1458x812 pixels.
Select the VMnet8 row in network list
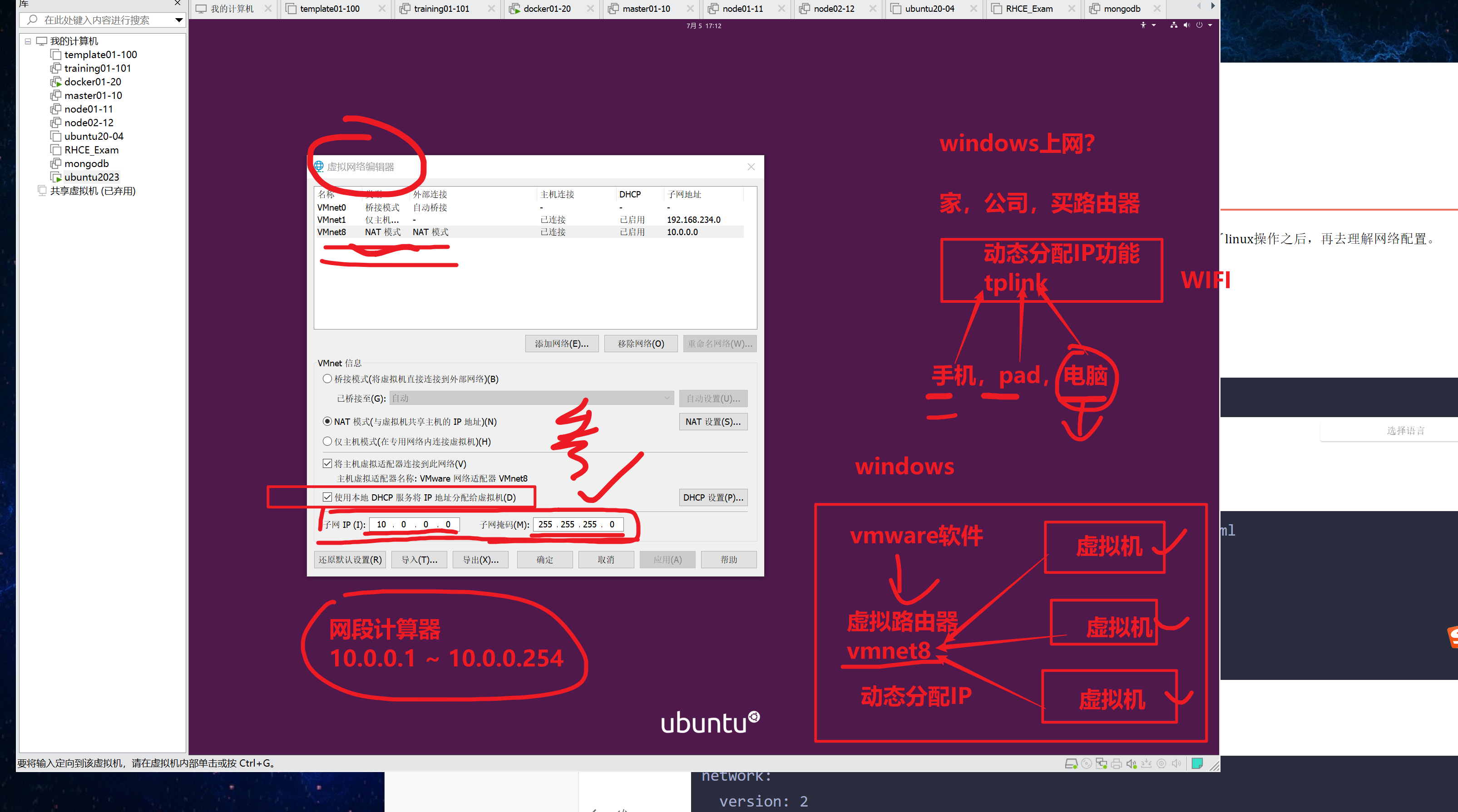coord(529,232)
